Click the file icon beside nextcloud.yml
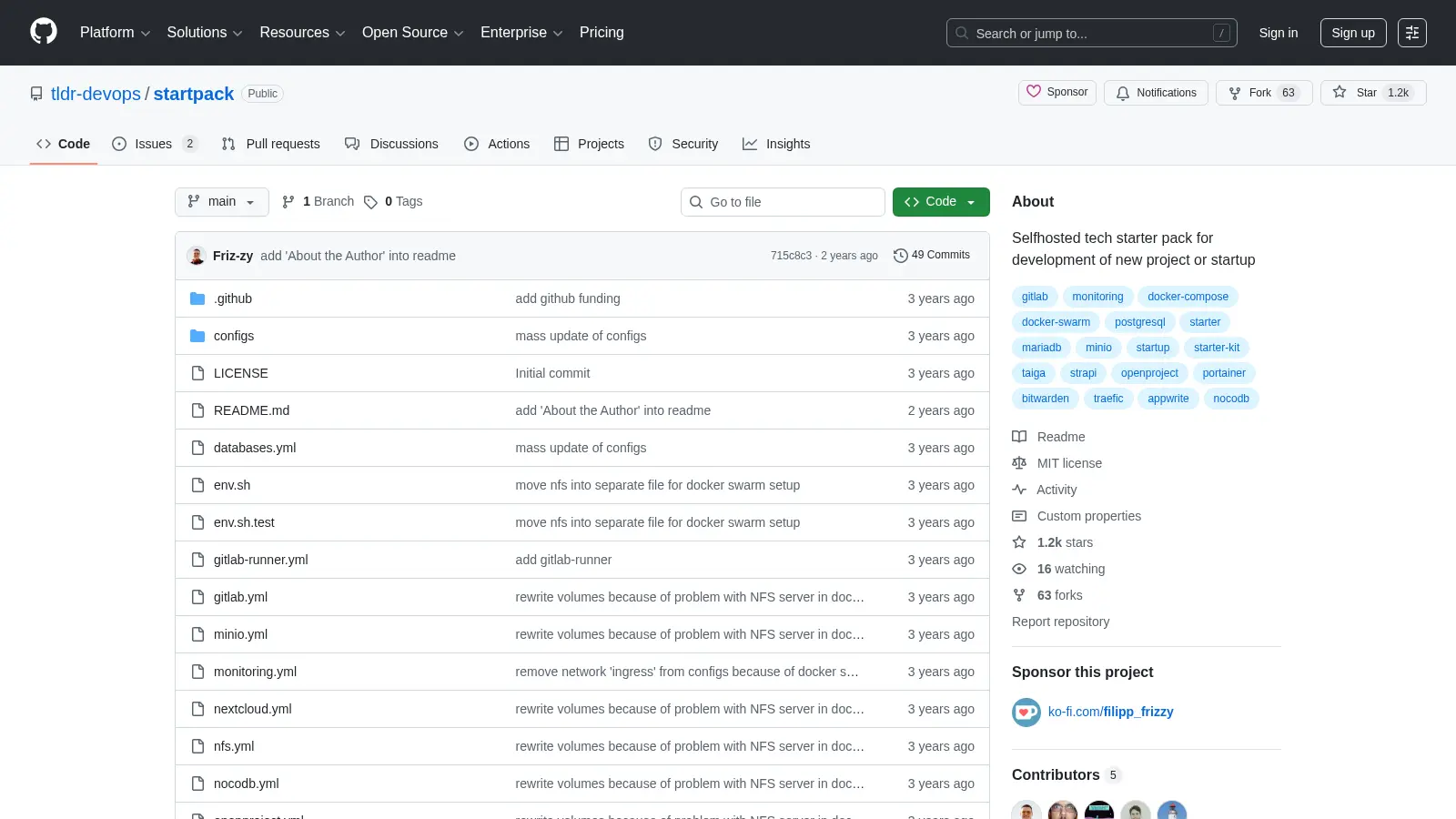 (197, 709)
